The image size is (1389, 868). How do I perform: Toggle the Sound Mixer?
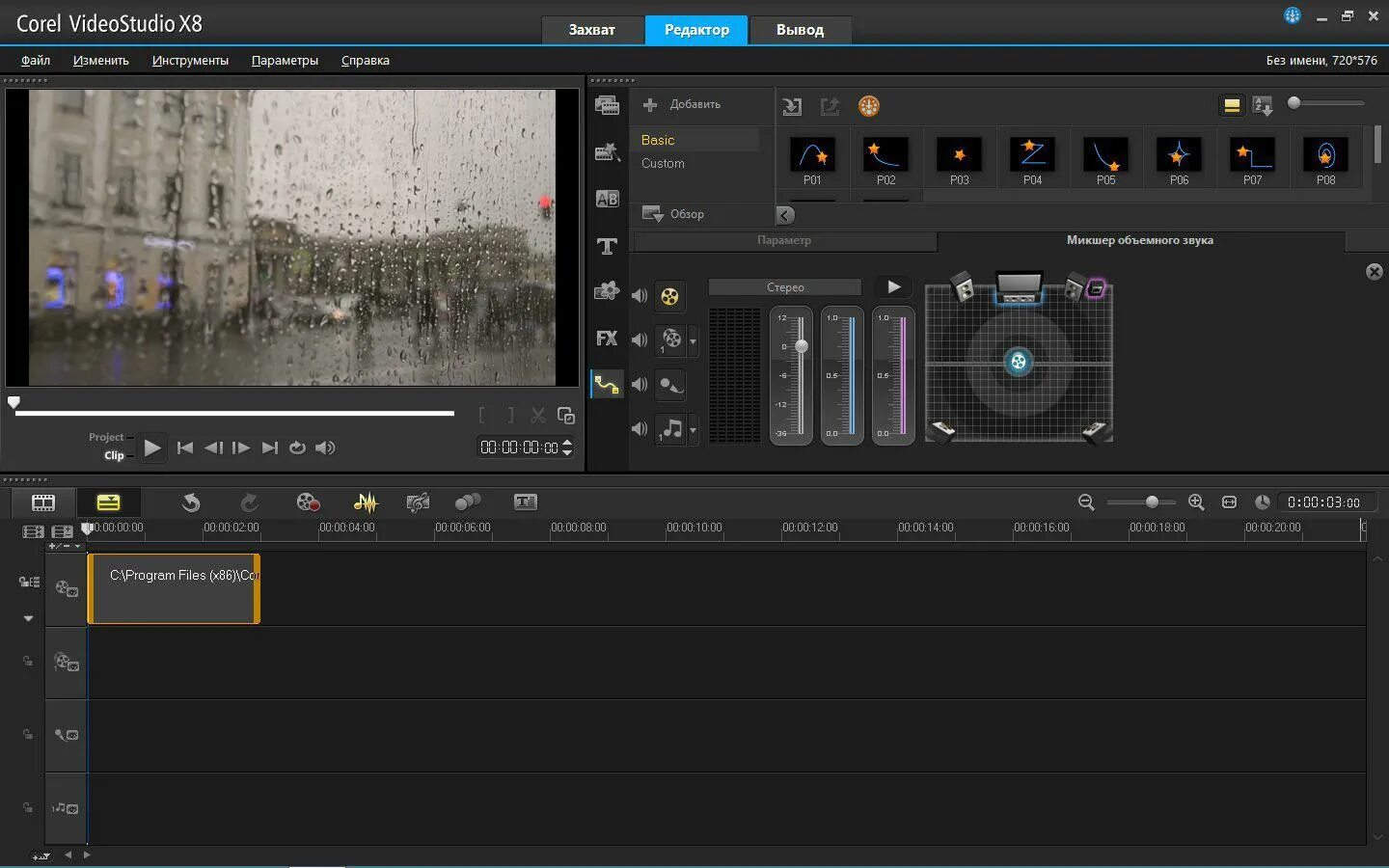(366, 502)
